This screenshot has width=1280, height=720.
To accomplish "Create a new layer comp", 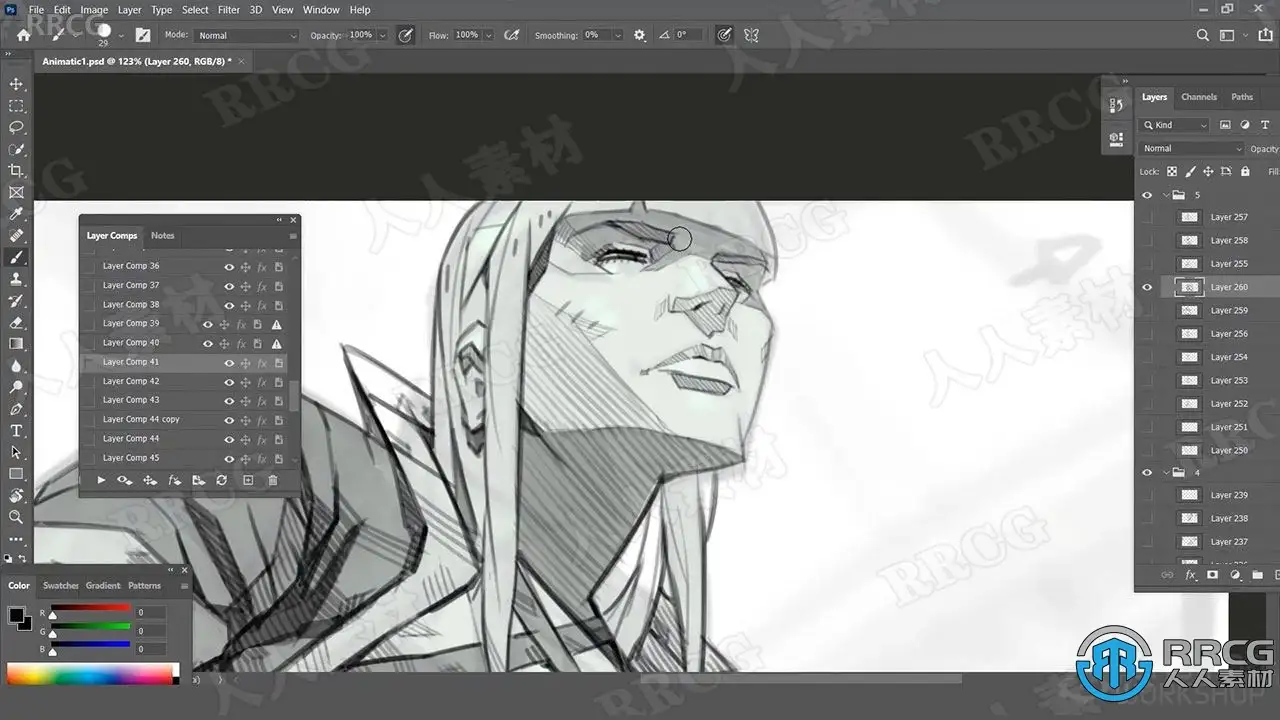I will [x=248, y=480].
